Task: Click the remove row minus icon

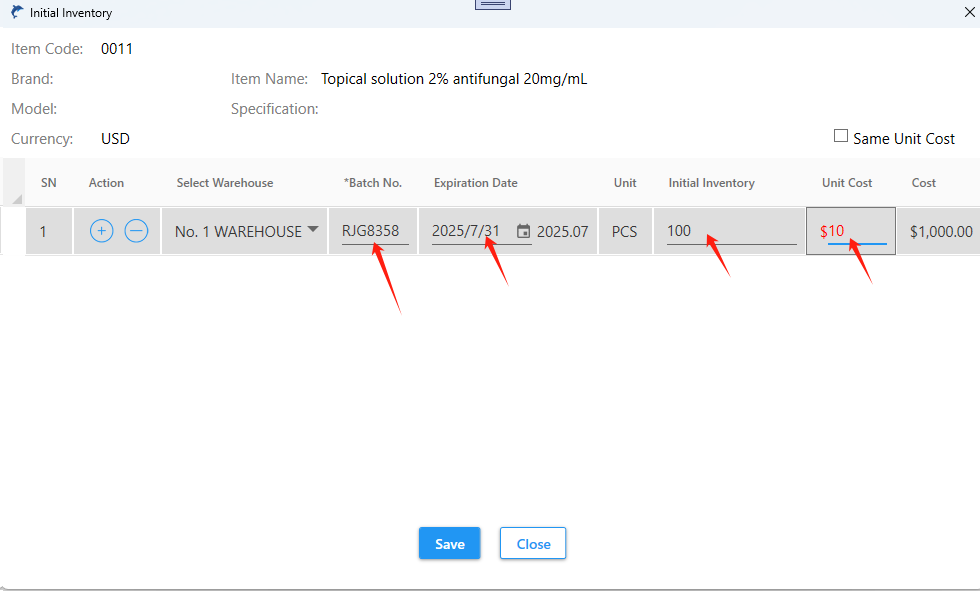Action: click(x=136, y=231)
